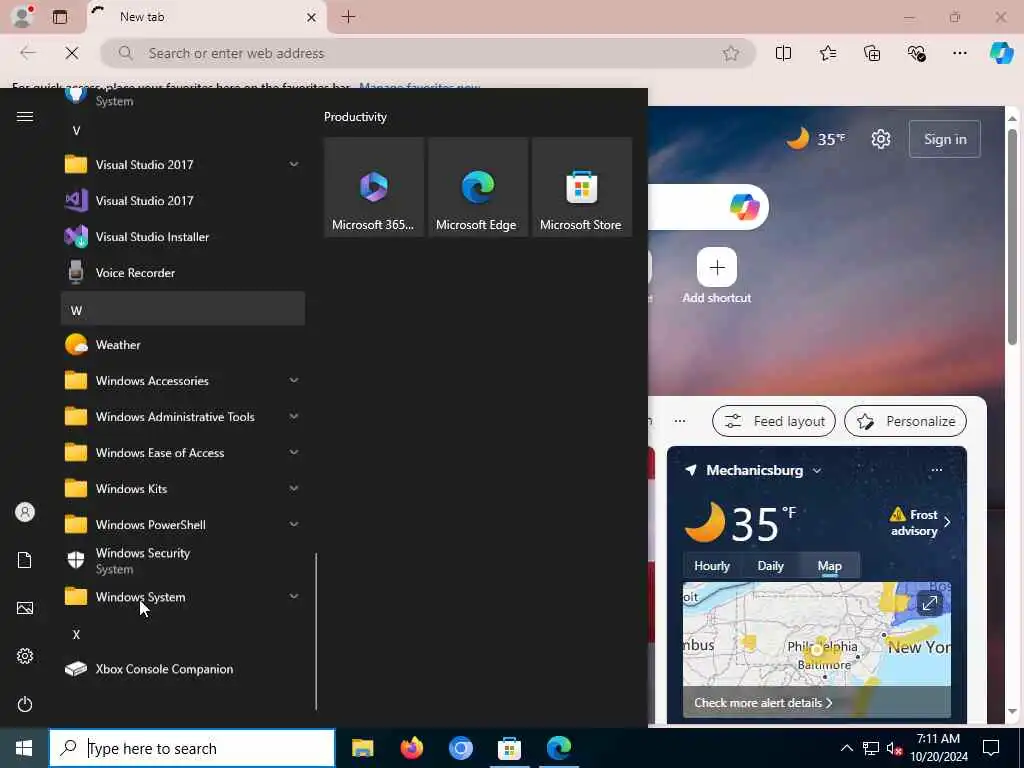
Task: Open Edge Browser essentials heart icon
Action: point(916,53)
